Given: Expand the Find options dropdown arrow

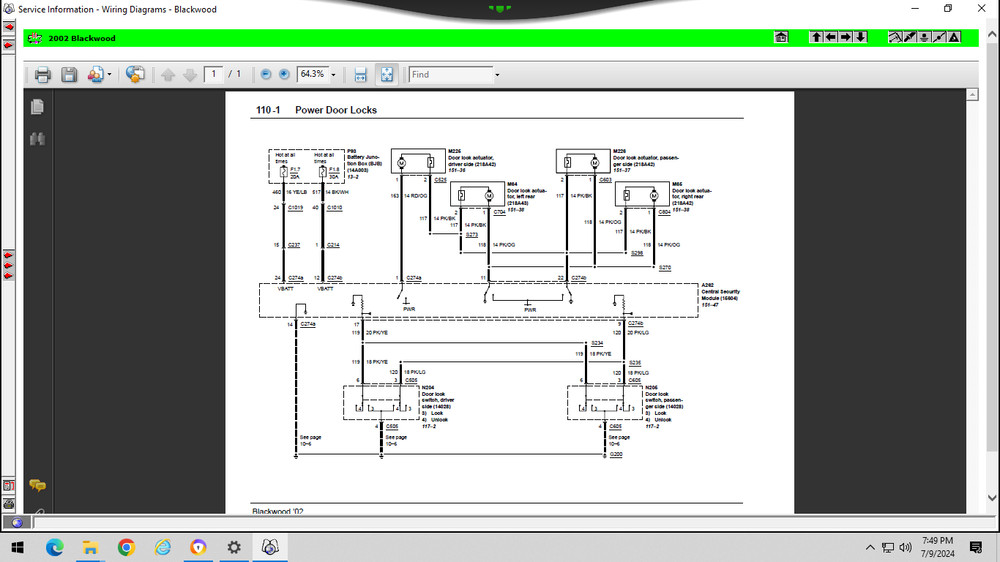Looking at the screenshot, I should [x=497, y=75].
